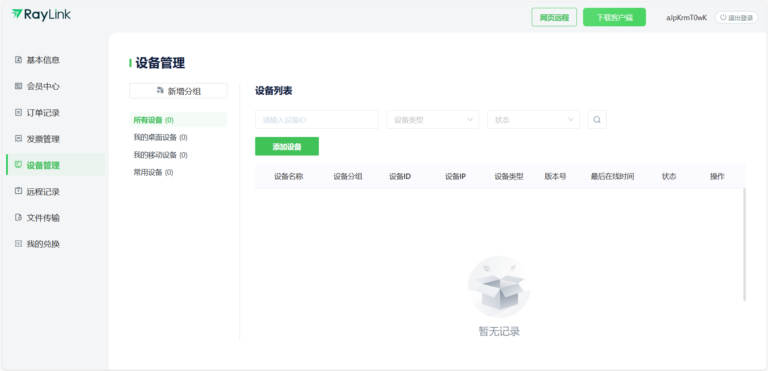
Task: Click the add-group icon beside 新增分组
Action: (x=160, y=91)
